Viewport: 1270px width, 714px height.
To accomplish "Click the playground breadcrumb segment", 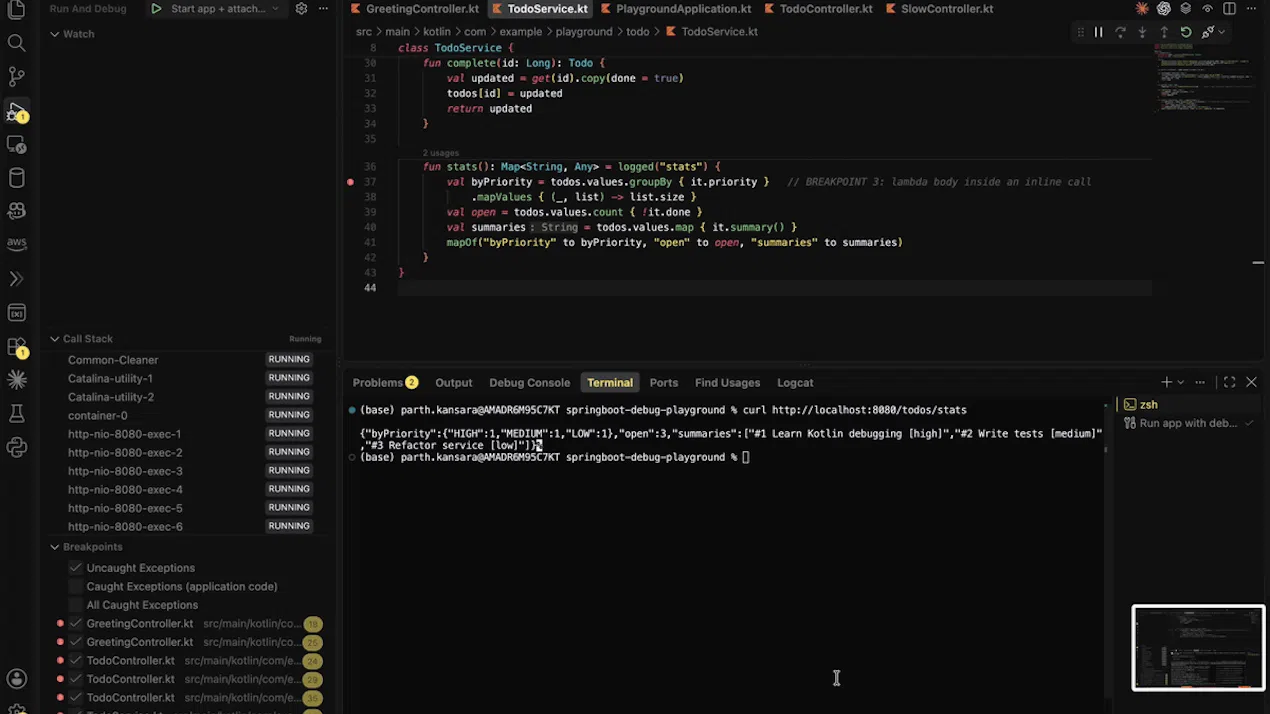I will point(584,32).
